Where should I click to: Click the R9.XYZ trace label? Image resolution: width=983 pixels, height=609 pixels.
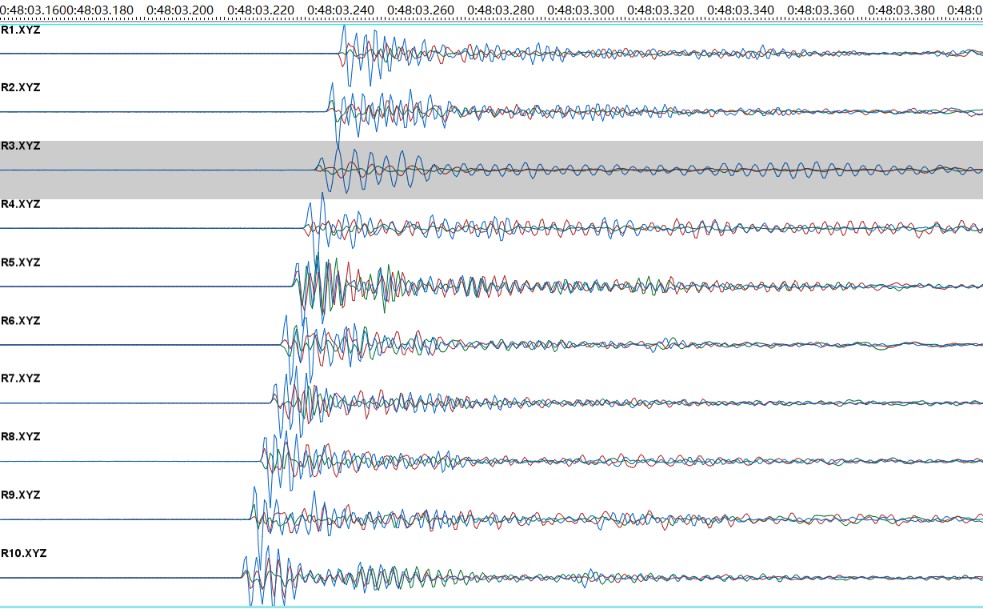(x=20, y=494)
